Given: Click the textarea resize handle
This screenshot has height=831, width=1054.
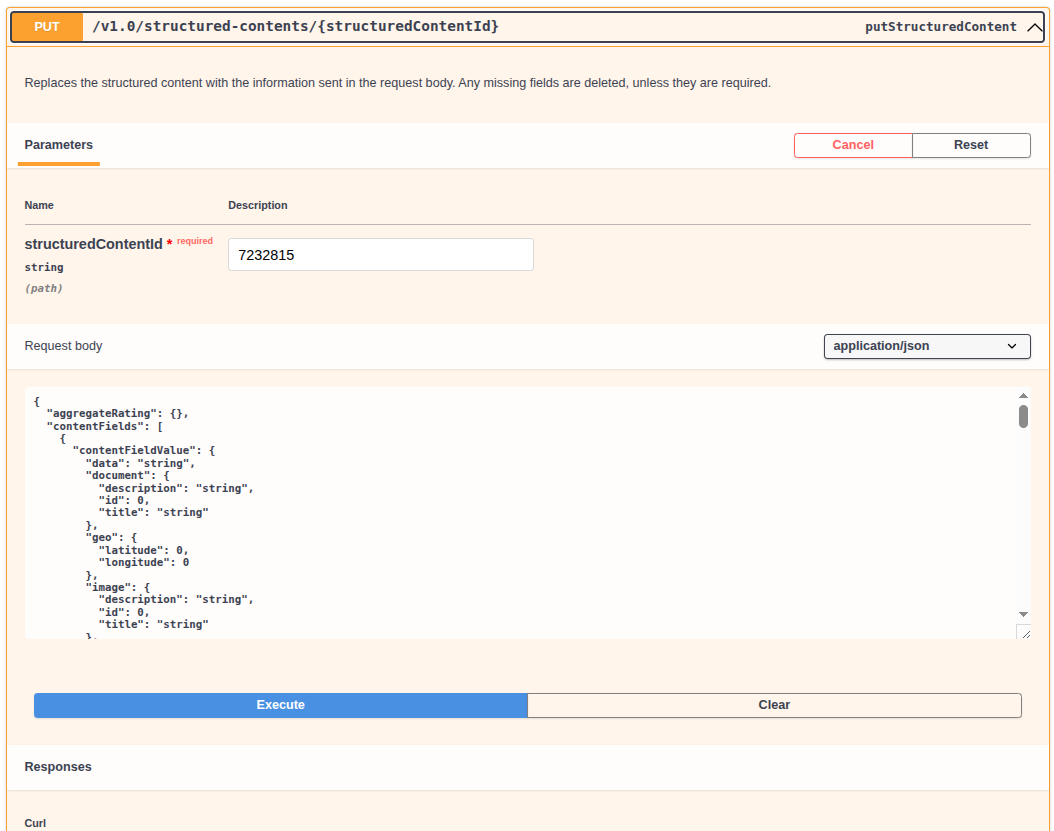Looking at the screenshot, I should 1023,632.
